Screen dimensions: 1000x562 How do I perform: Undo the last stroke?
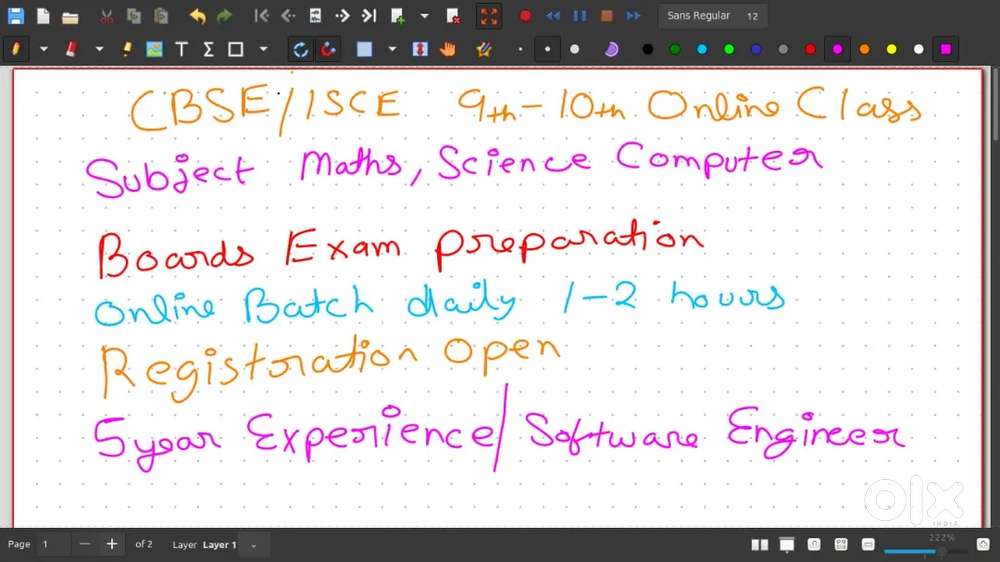point(197,16)
